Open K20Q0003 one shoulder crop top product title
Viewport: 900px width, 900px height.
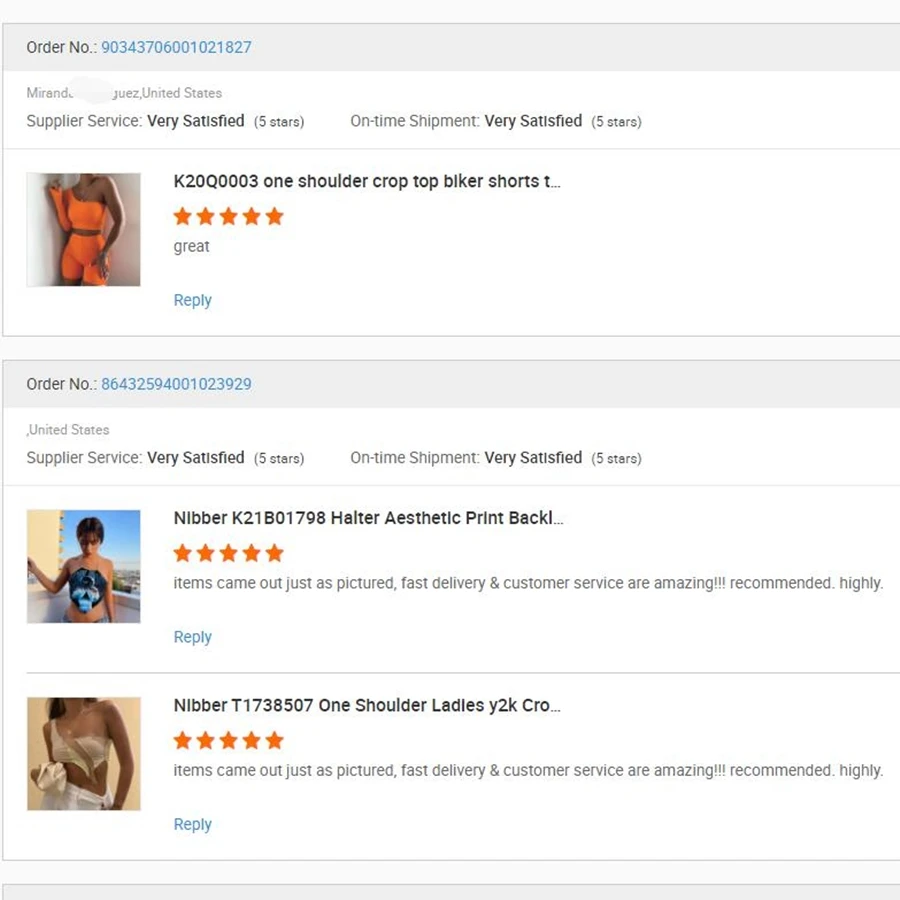click(367, 181)
